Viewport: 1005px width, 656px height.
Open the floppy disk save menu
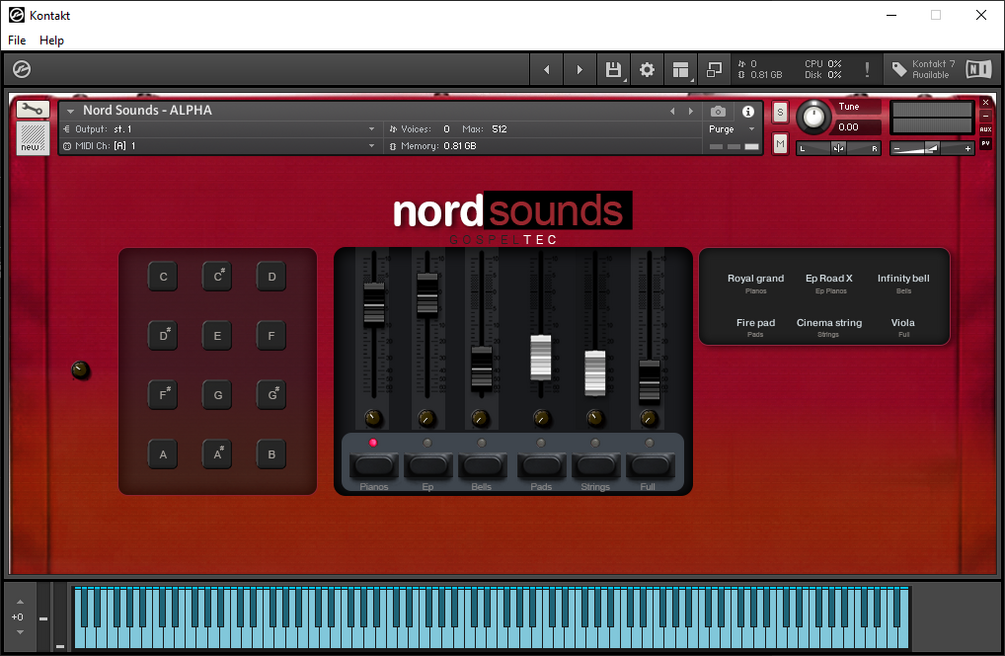(613, 69)
